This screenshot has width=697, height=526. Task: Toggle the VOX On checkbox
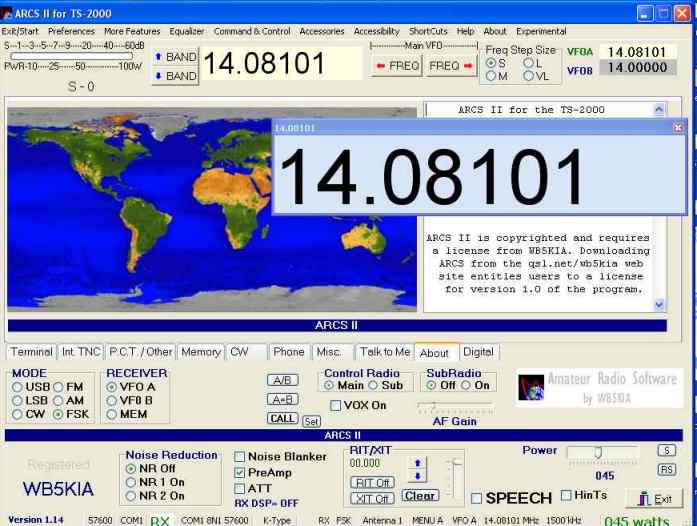click(336, 405)
